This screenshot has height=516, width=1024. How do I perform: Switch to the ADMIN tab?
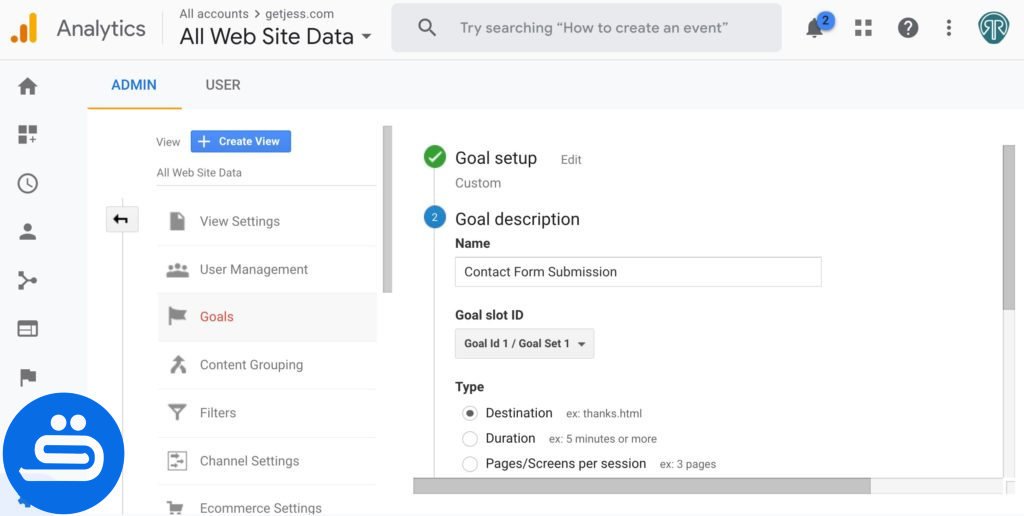134,85
